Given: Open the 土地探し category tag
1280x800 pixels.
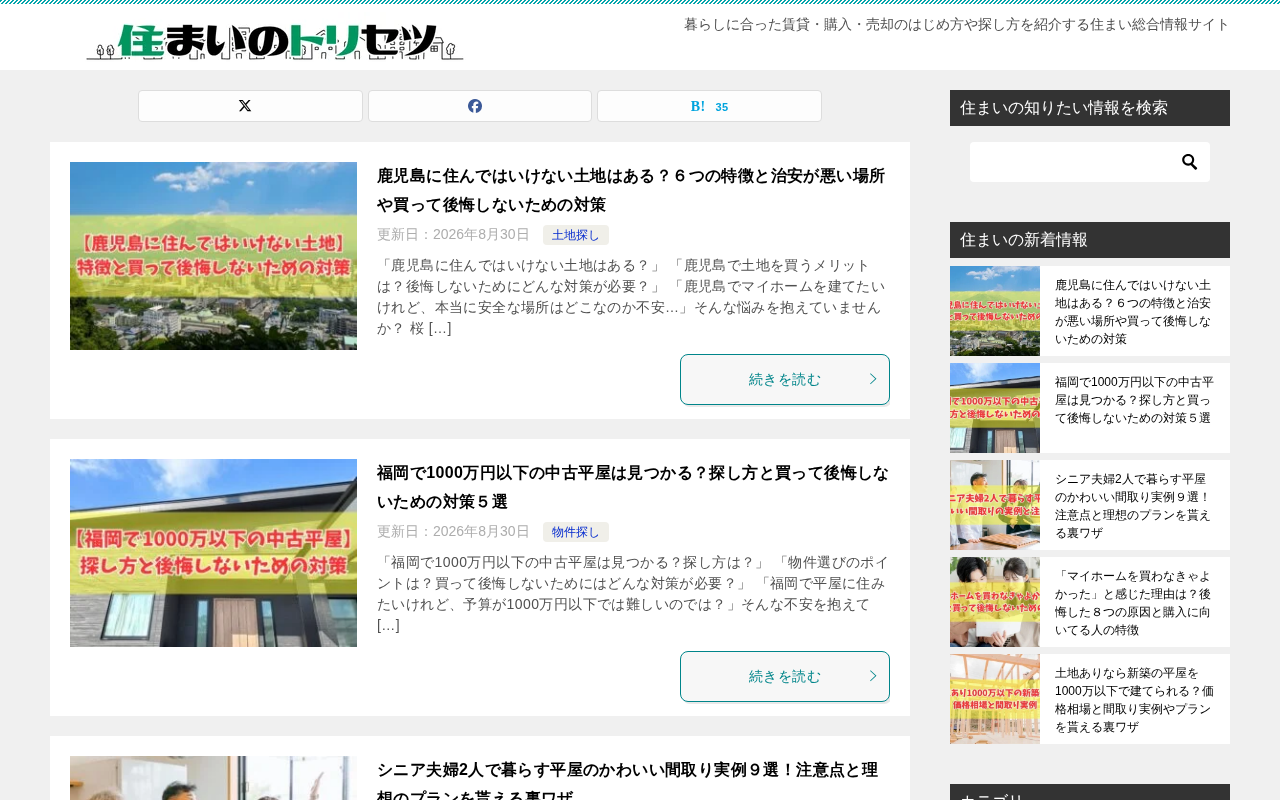Looking at the screenshot, I should [x=576, y=235].
